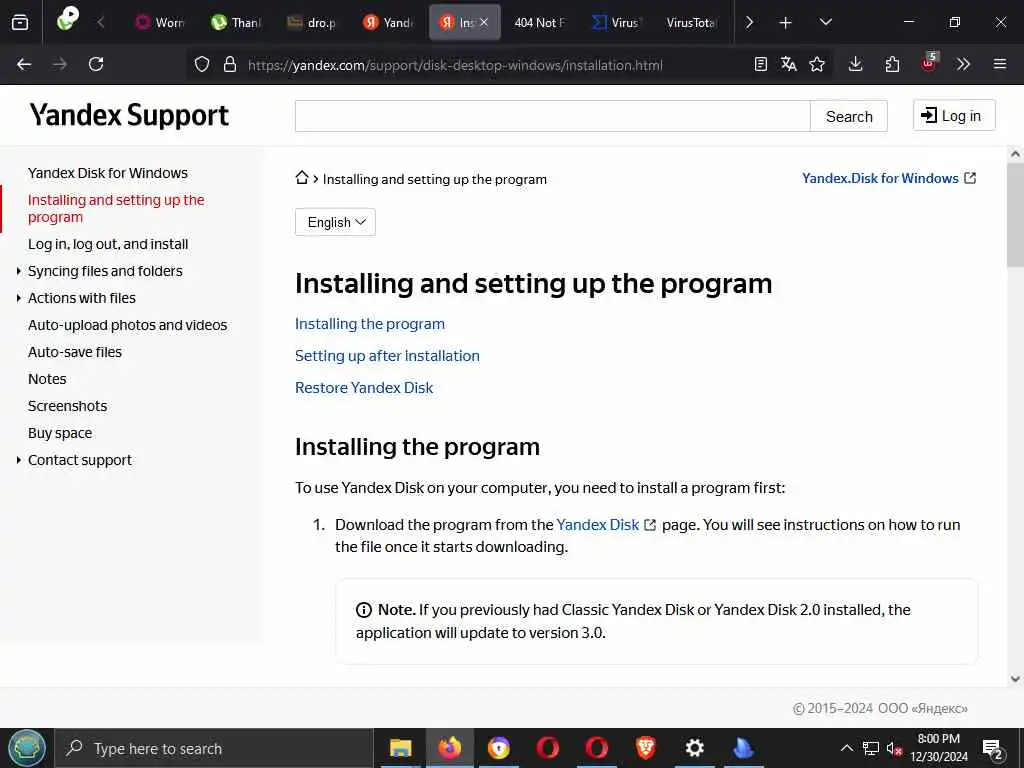Image resolution: width=1024 pixels, height=768 pixels.
Task: List all tabs dropdown arrow
Action: [825, 22]
